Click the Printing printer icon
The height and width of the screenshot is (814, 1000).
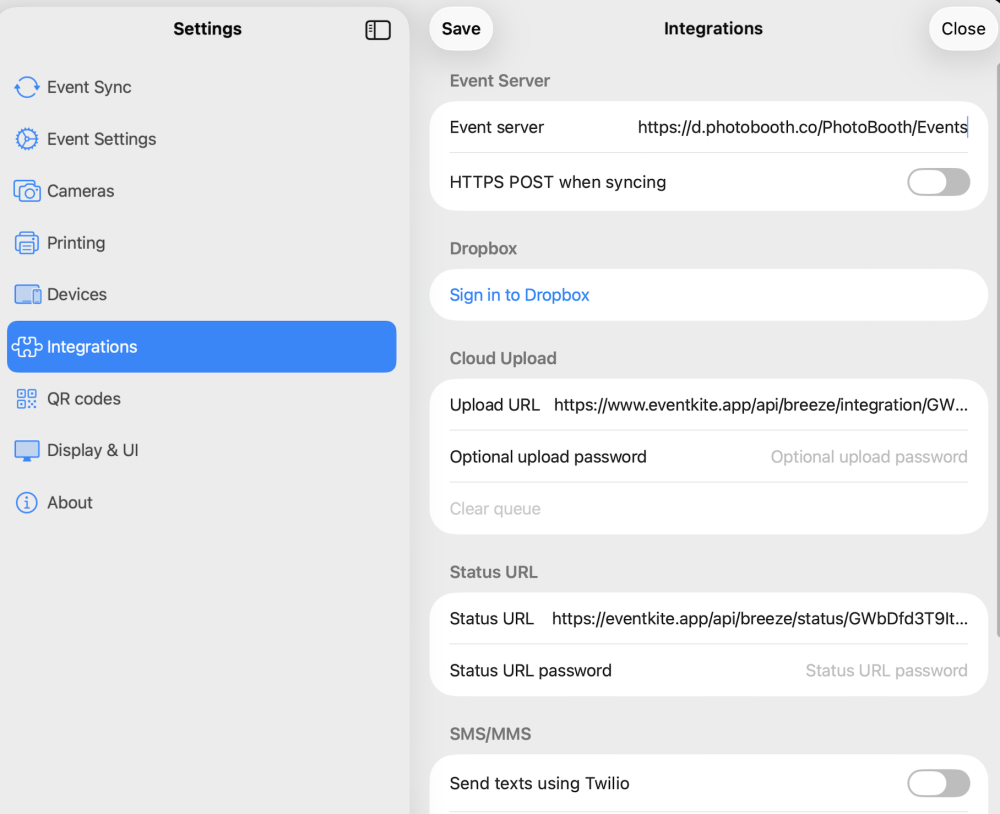click(x=27, y=243)
